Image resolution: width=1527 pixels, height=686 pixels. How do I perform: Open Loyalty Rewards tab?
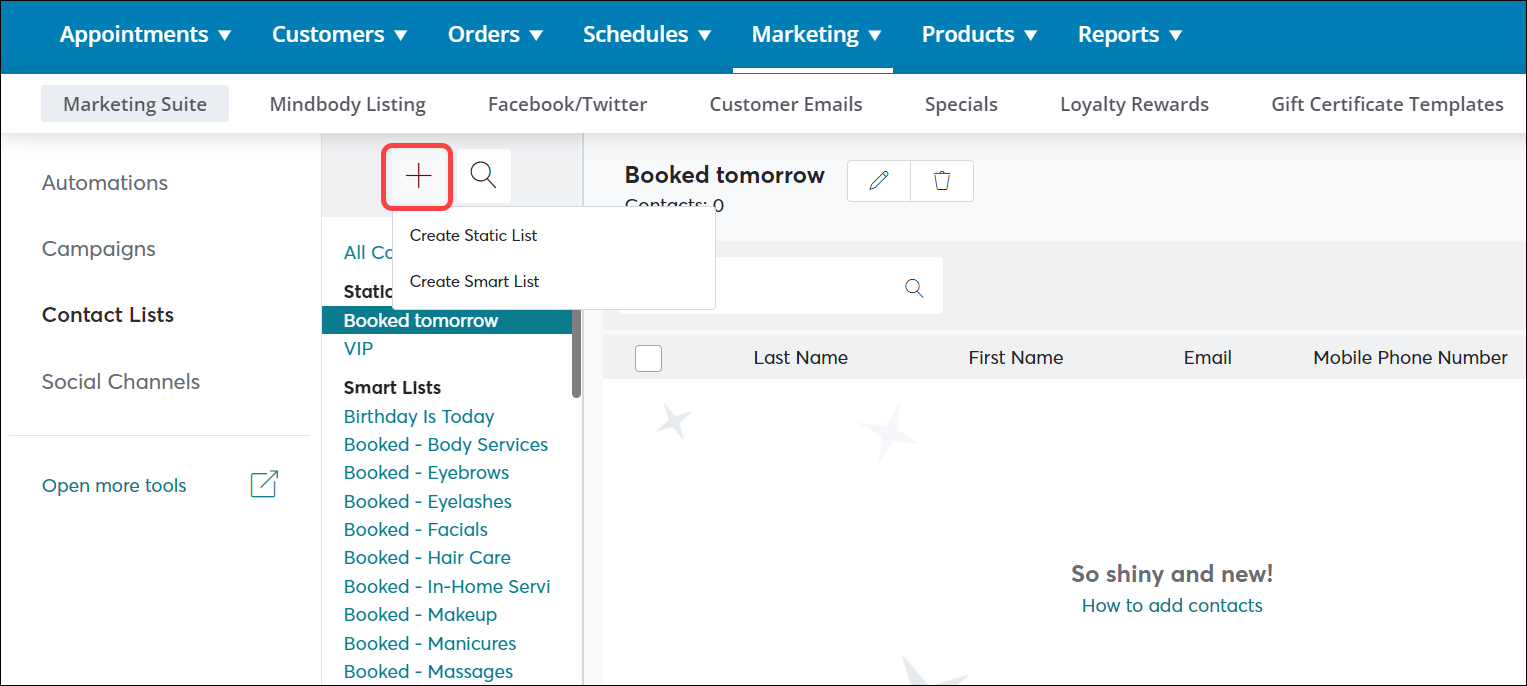tap(1134, 104)
